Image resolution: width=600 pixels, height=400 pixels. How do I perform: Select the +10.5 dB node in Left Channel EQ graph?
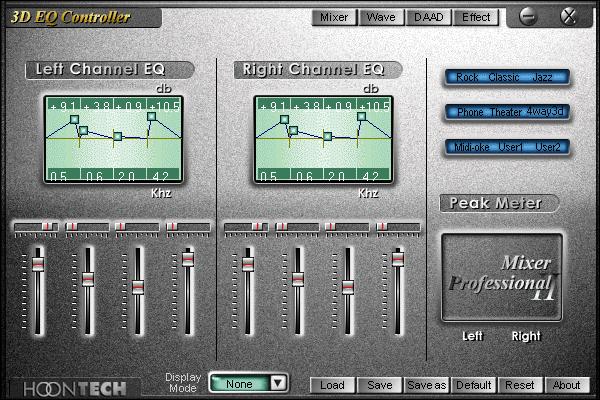(152, 116)
